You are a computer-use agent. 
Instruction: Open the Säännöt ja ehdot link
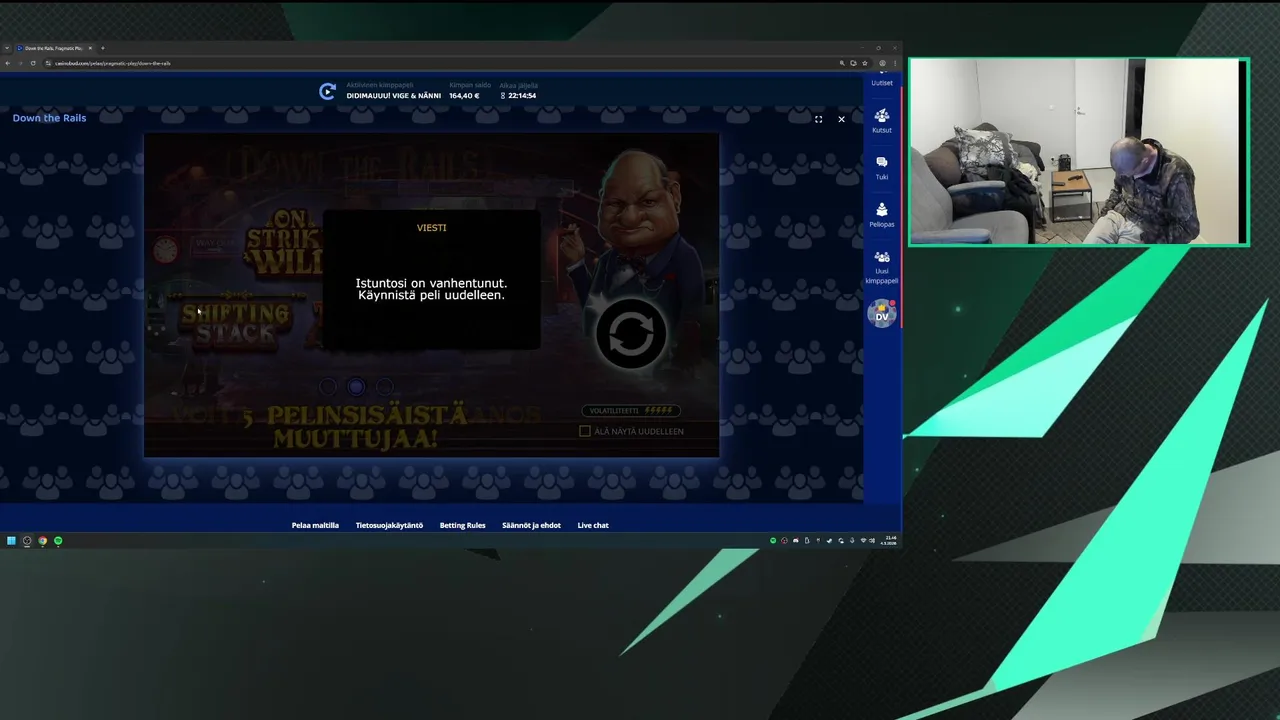point(531,525)
